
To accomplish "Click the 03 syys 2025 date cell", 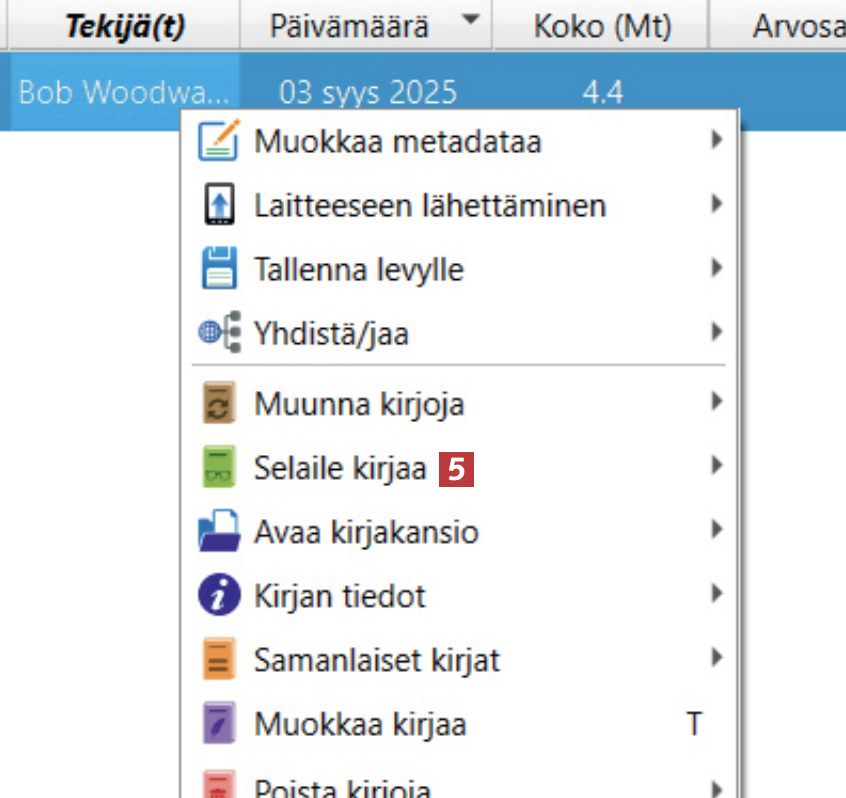I will click(368, 92).
